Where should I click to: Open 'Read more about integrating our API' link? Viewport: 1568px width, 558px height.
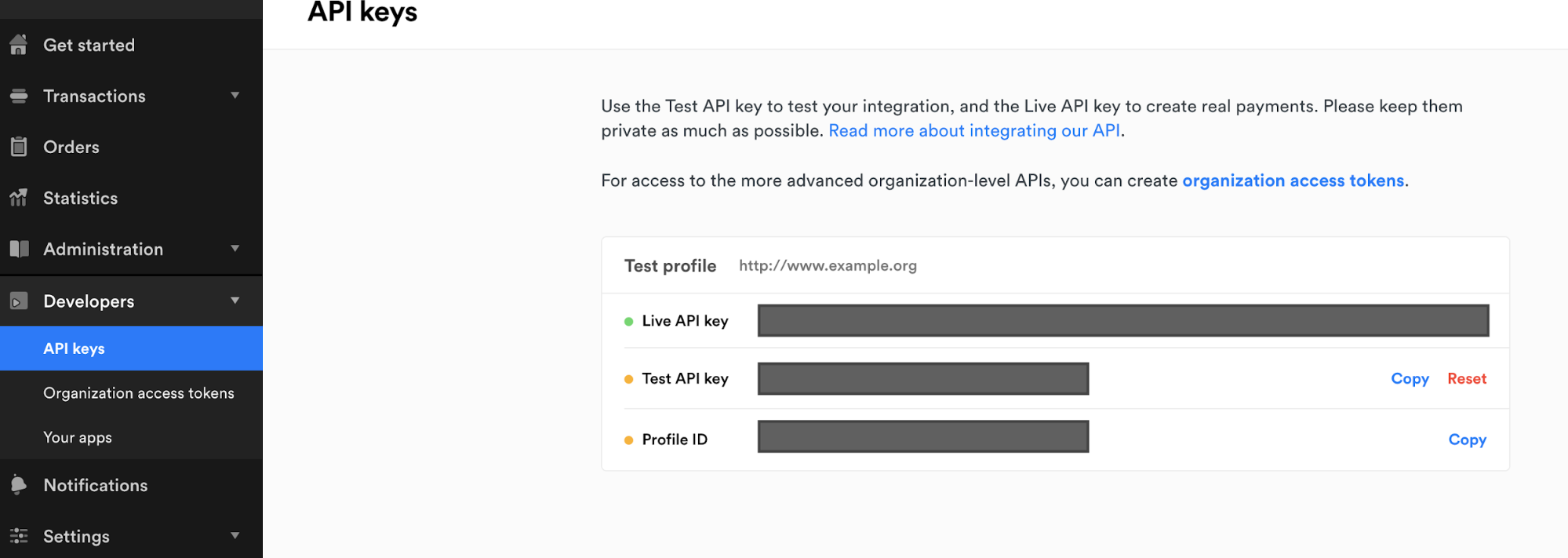[973, 131]
